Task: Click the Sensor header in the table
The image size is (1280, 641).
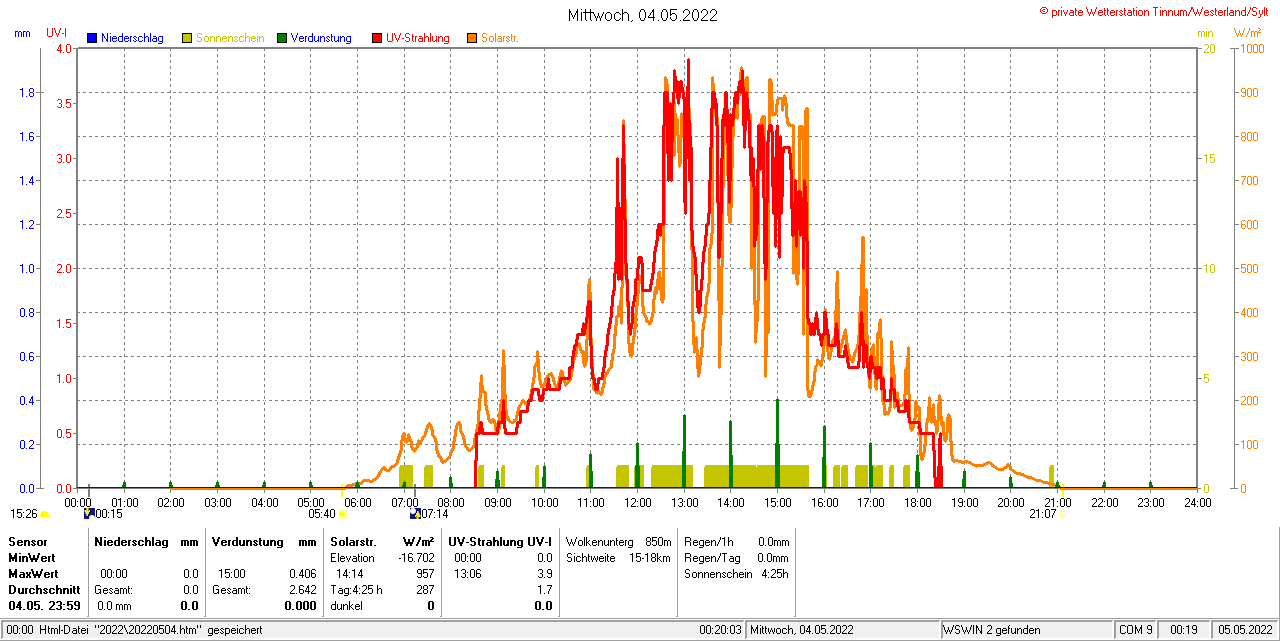Action: coord(27,541)
